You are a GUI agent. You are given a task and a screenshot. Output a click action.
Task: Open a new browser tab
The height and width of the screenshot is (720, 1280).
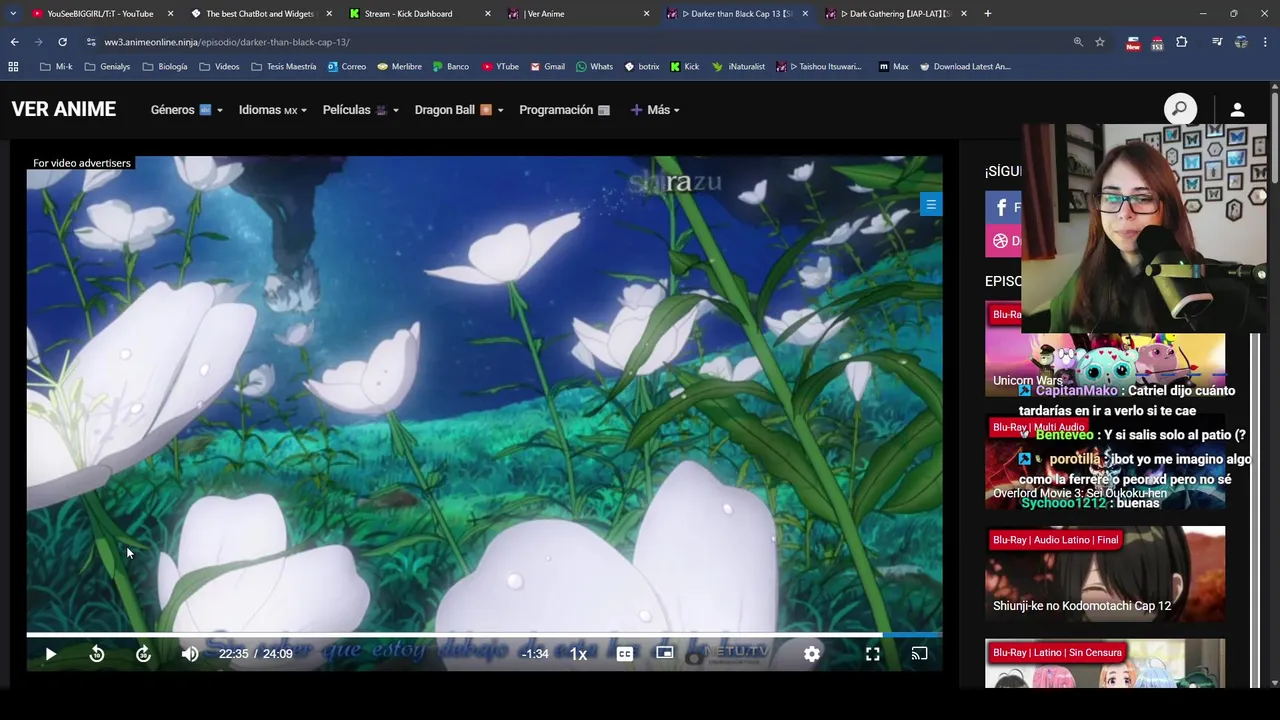988,14
